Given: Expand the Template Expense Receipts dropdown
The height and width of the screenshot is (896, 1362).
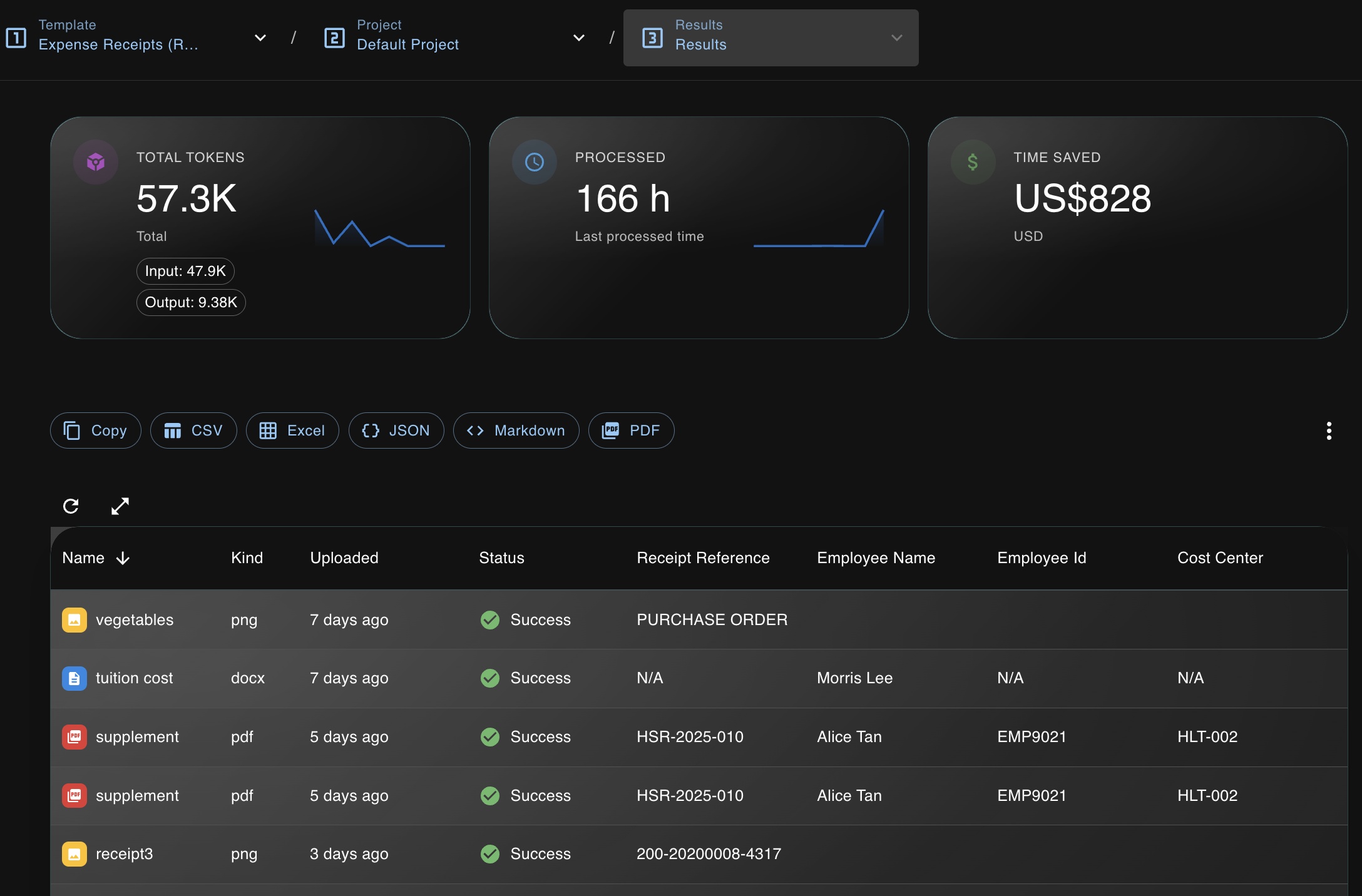Looking at the screenshot, I should click(260, 38).
